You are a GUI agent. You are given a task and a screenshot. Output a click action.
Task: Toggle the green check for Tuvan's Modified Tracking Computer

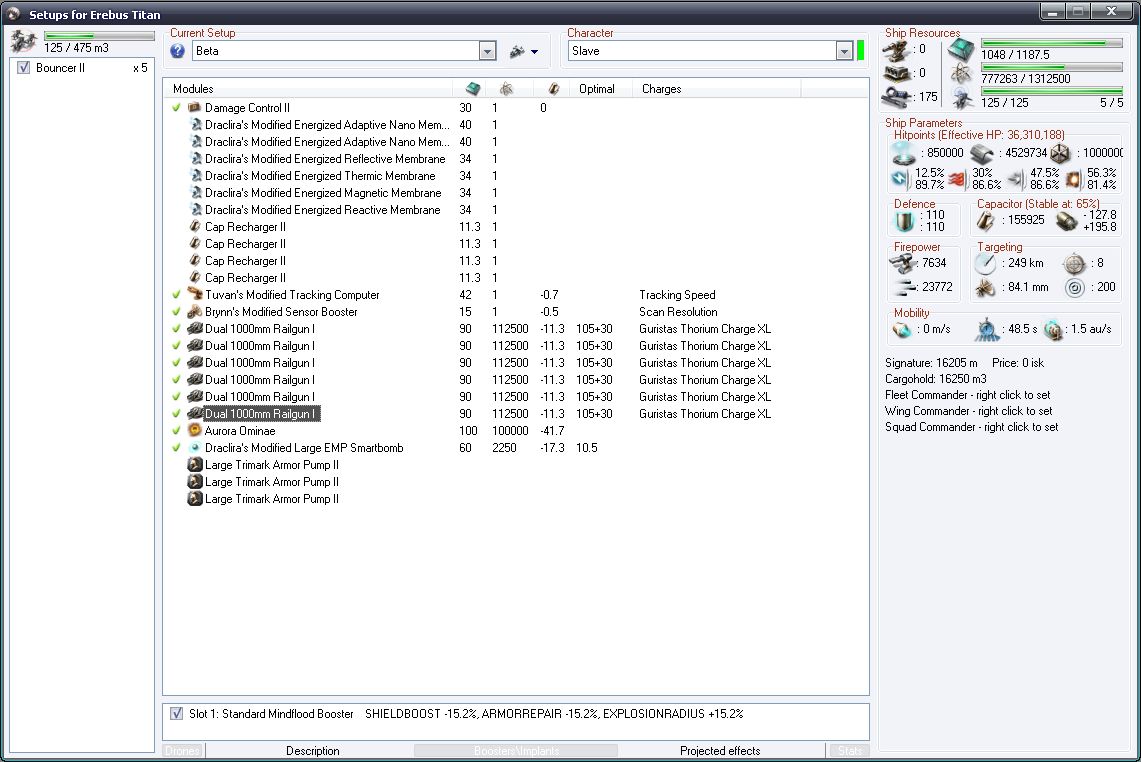tap(176, 295)
